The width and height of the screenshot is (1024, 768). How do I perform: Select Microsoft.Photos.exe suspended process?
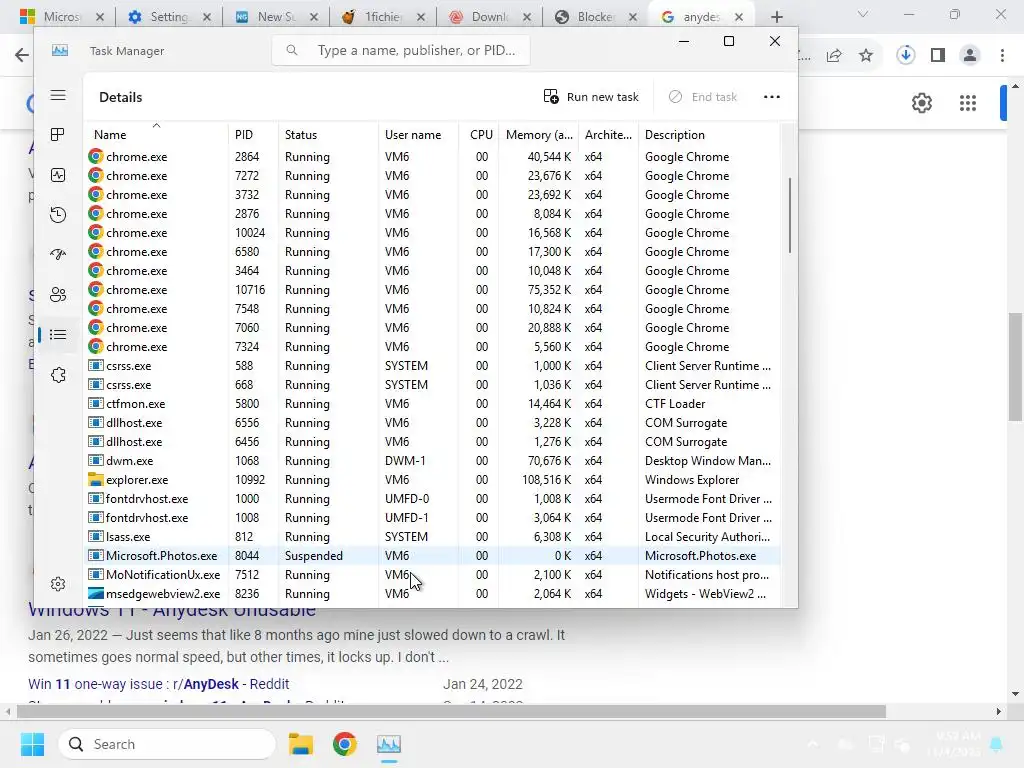point(432,556)
